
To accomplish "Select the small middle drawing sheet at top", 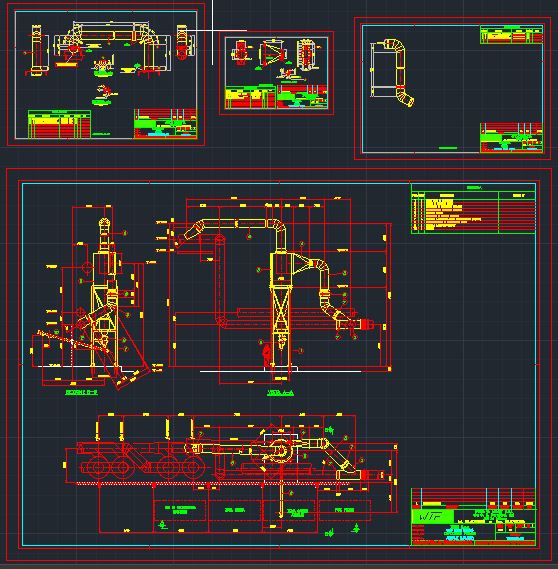I will tap(276, 73).
